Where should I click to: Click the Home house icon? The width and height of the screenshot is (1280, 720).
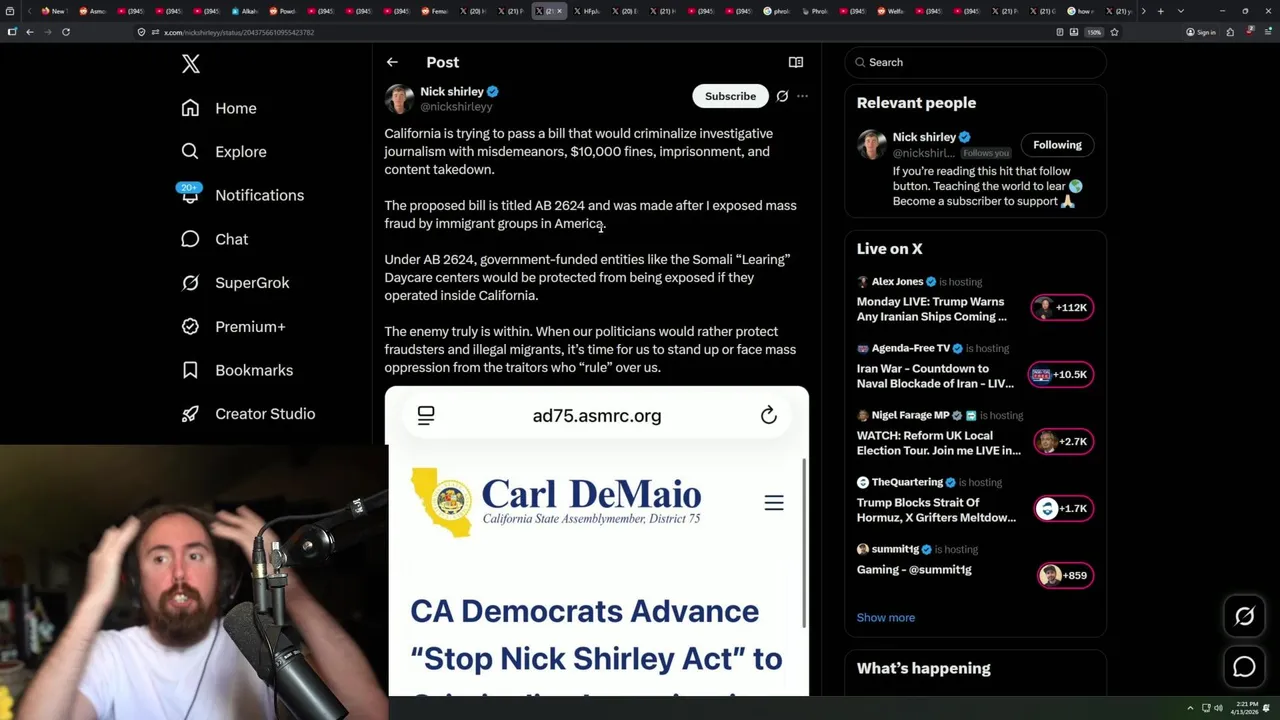click(x=190, y=108)
